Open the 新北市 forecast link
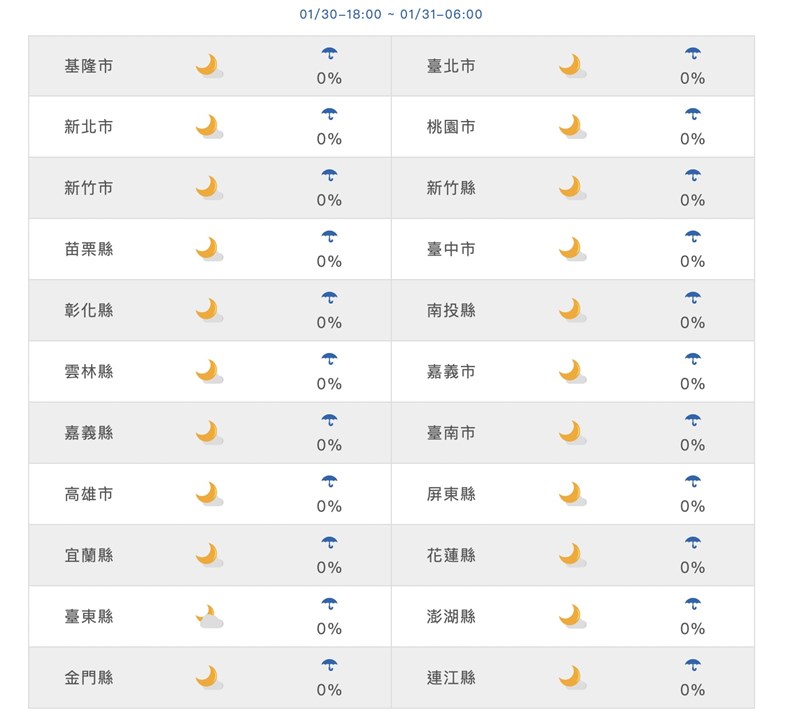 click(89, 127)
